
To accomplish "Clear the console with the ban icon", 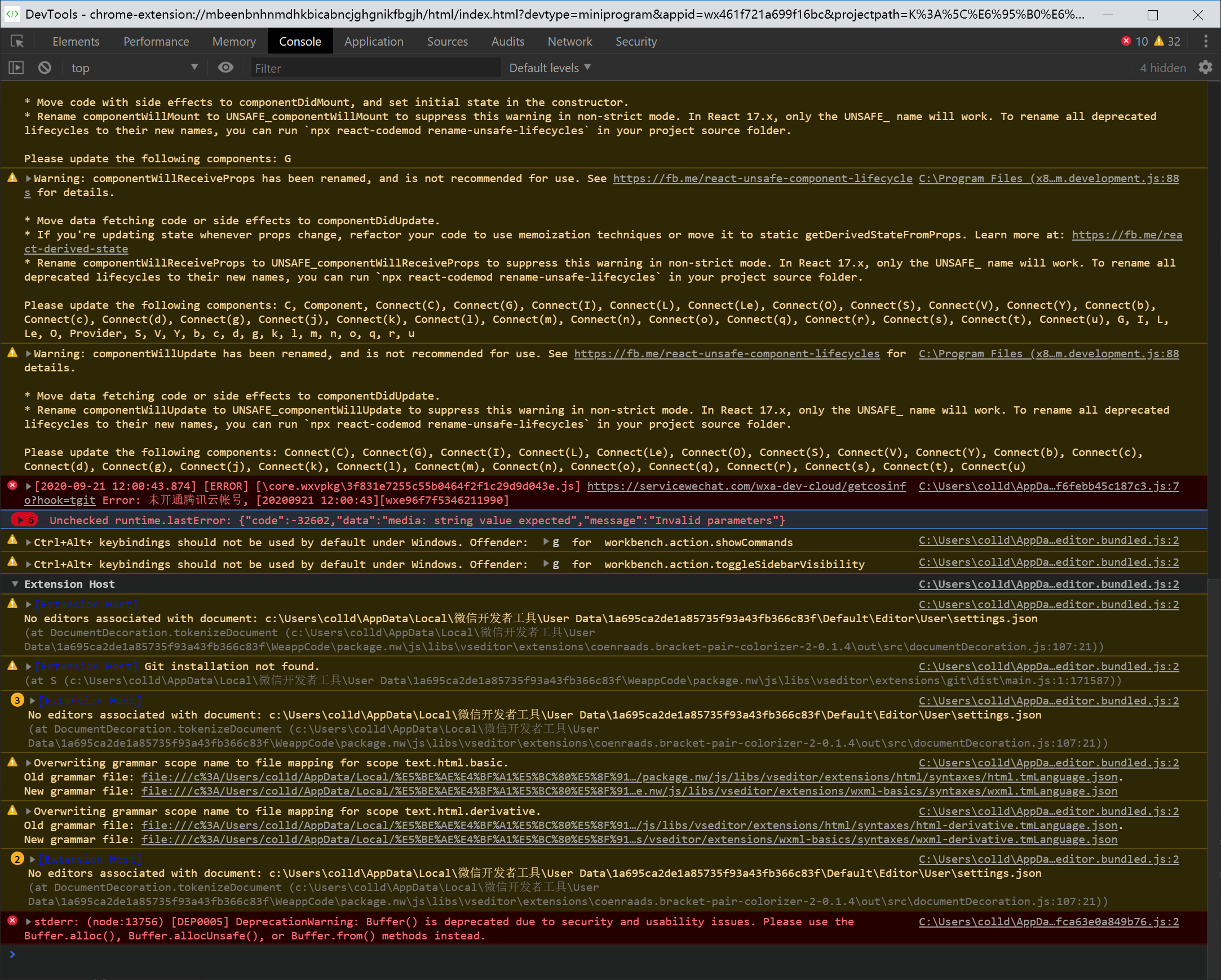I will (45, 68).
